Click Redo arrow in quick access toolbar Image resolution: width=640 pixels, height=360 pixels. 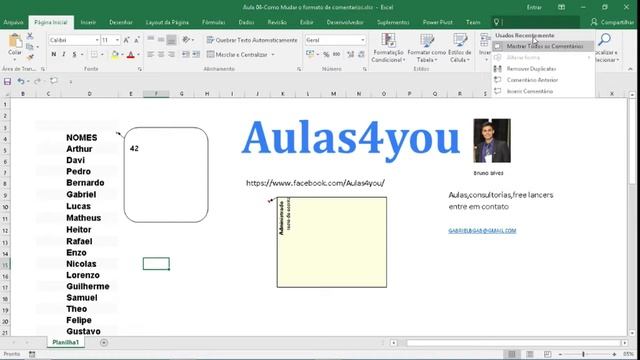tap(37, 82)
